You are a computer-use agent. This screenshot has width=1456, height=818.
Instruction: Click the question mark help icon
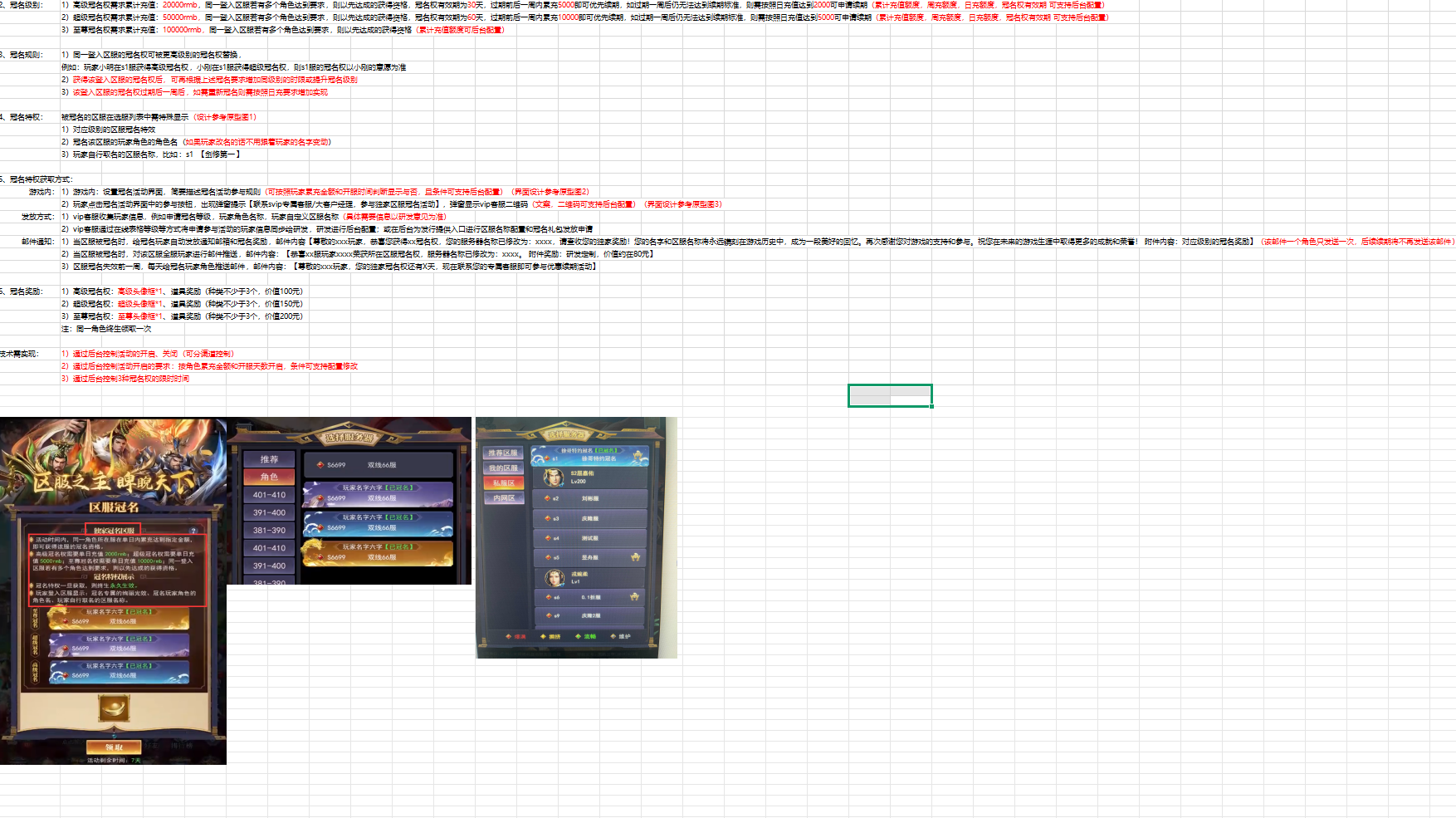point(193,530)
